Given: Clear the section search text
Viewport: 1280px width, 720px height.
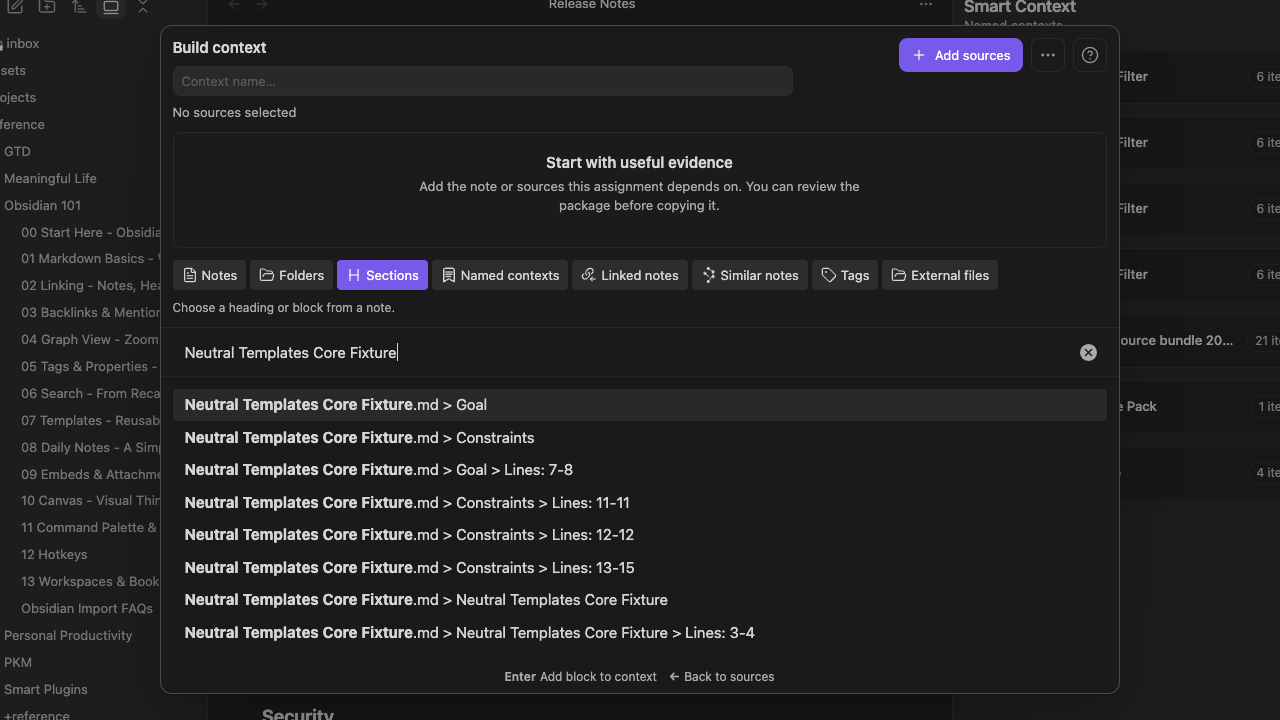Looking at the screenshot, I should click(x=1088, y=353).
